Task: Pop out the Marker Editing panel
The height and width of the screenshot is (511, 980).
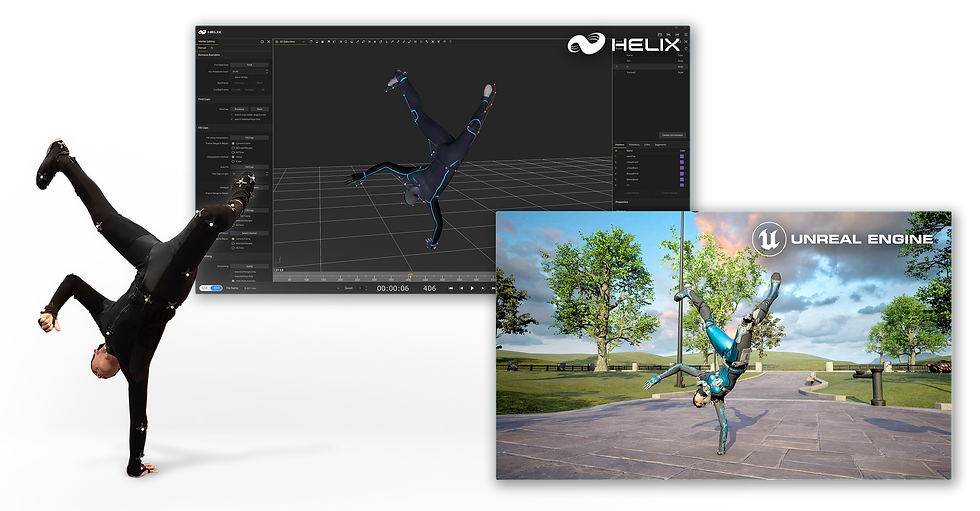Action: 262,41
